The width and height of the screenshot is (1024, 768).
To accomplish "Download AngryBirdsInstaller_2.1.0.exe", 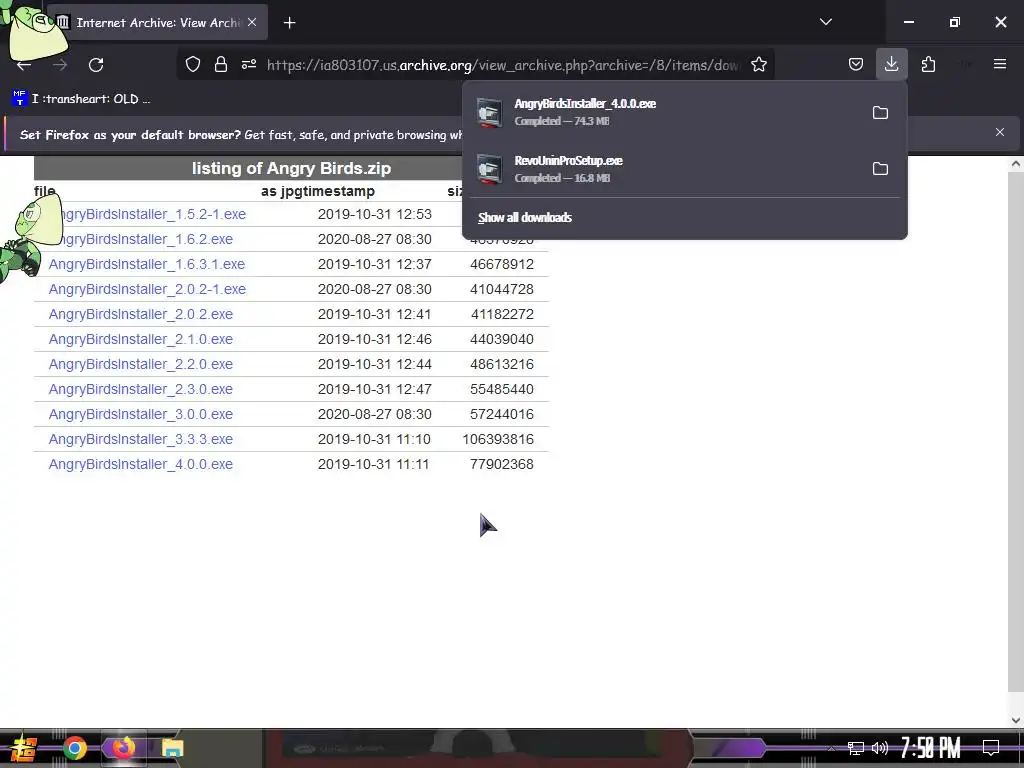I will tap(140, 339).
